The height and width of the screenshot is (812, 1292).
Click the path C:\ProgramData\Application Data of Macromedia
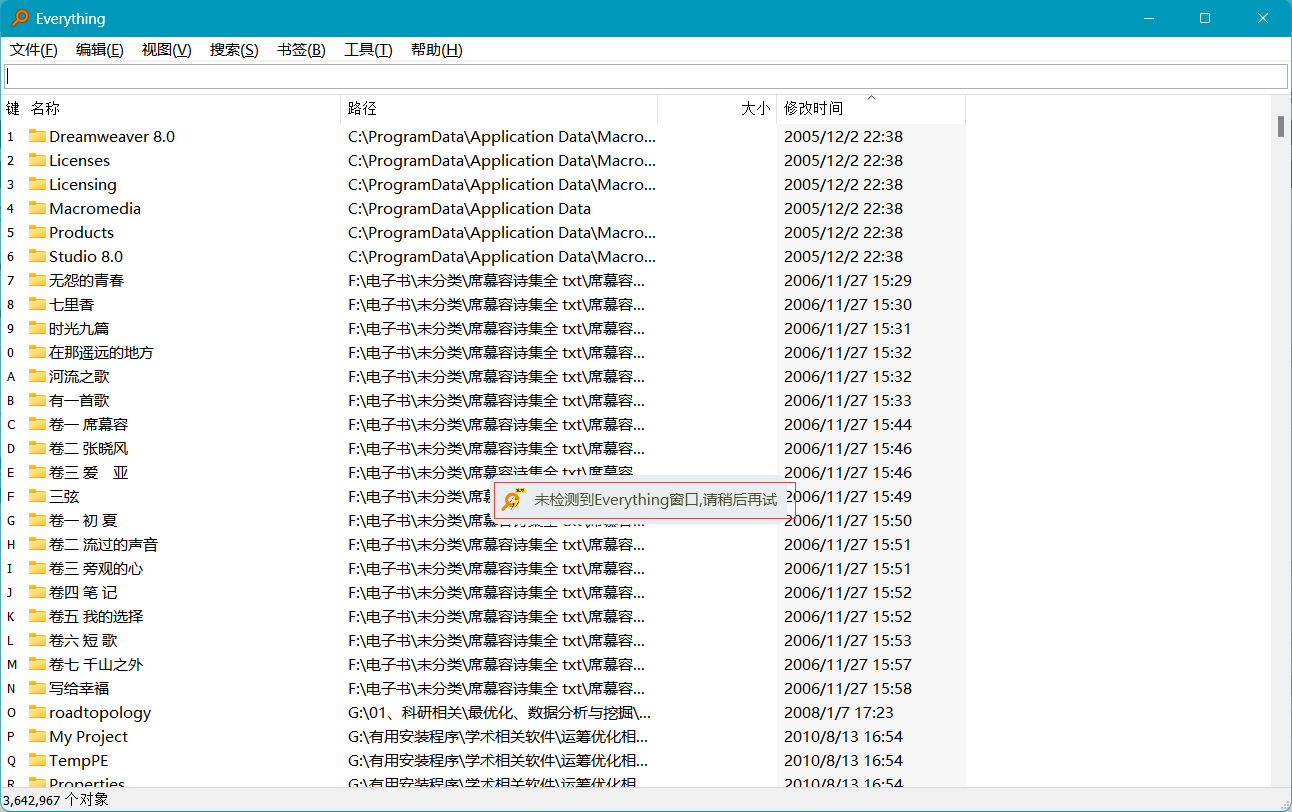click(469, 208)
